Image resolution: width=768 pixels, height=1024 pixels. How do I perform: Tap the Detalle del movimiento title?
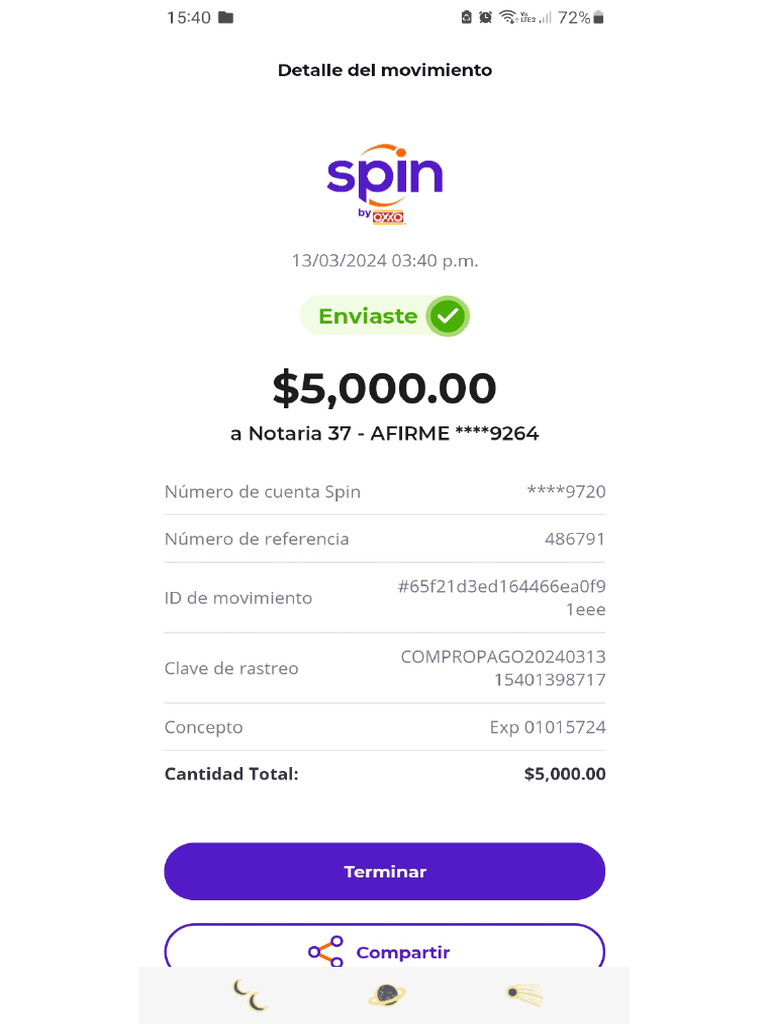pos(384,70)
